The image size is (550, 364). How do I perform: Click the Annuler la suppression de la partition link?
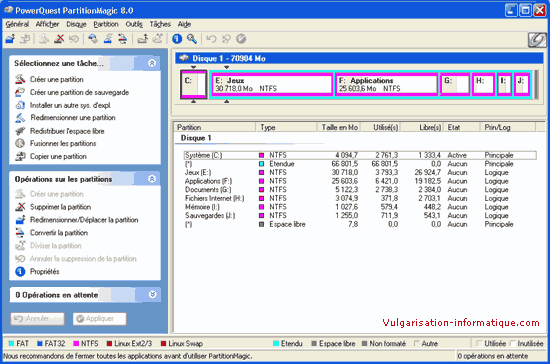[83, 258]
